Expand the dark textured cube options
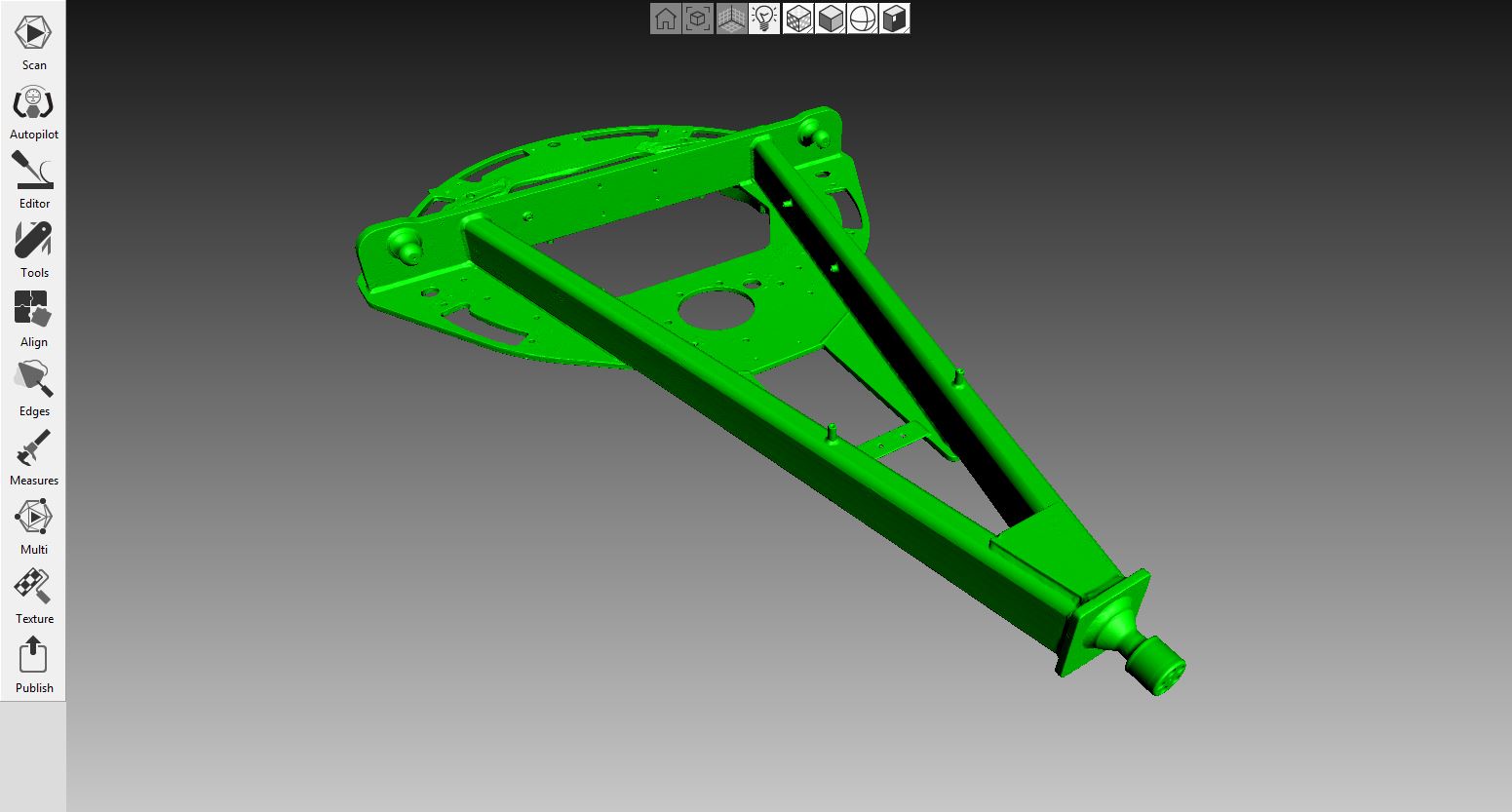The image size is (1512, 812). pyautogui.click(x=895, y=19)
